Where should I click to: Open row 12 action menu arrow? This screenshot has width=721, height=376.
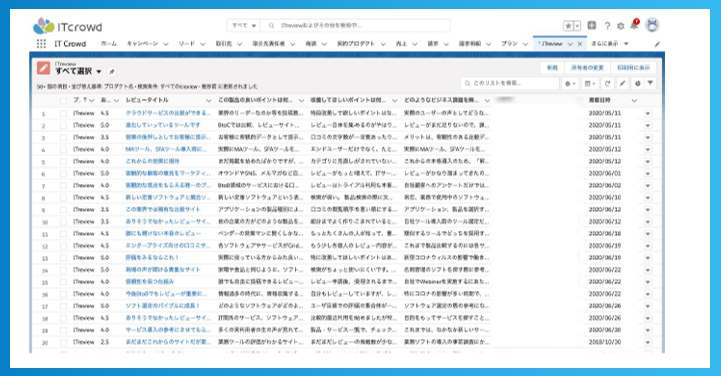click(x=647, y=246)
